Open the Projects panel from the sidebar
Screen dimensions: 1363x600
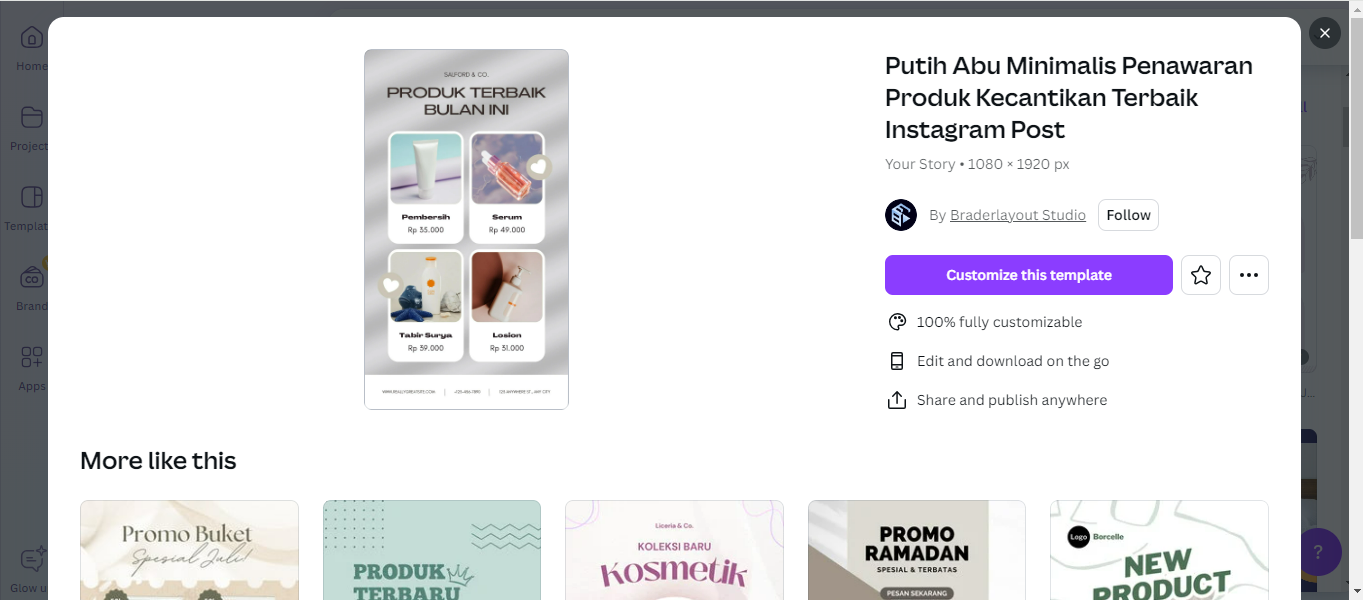[x=31, y=126]
